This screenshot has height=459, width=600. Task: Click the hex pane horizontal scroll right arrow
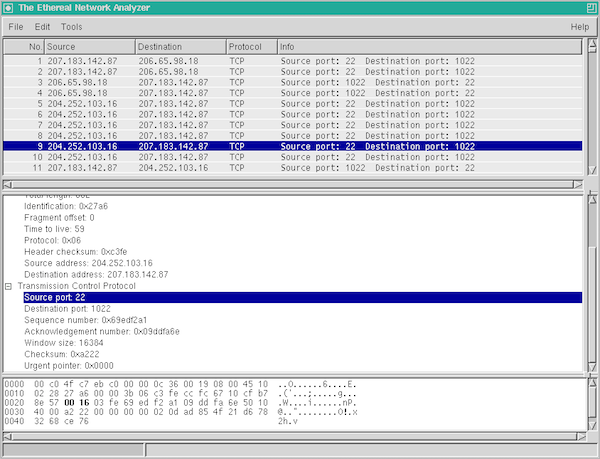click(x=582, y=436)
